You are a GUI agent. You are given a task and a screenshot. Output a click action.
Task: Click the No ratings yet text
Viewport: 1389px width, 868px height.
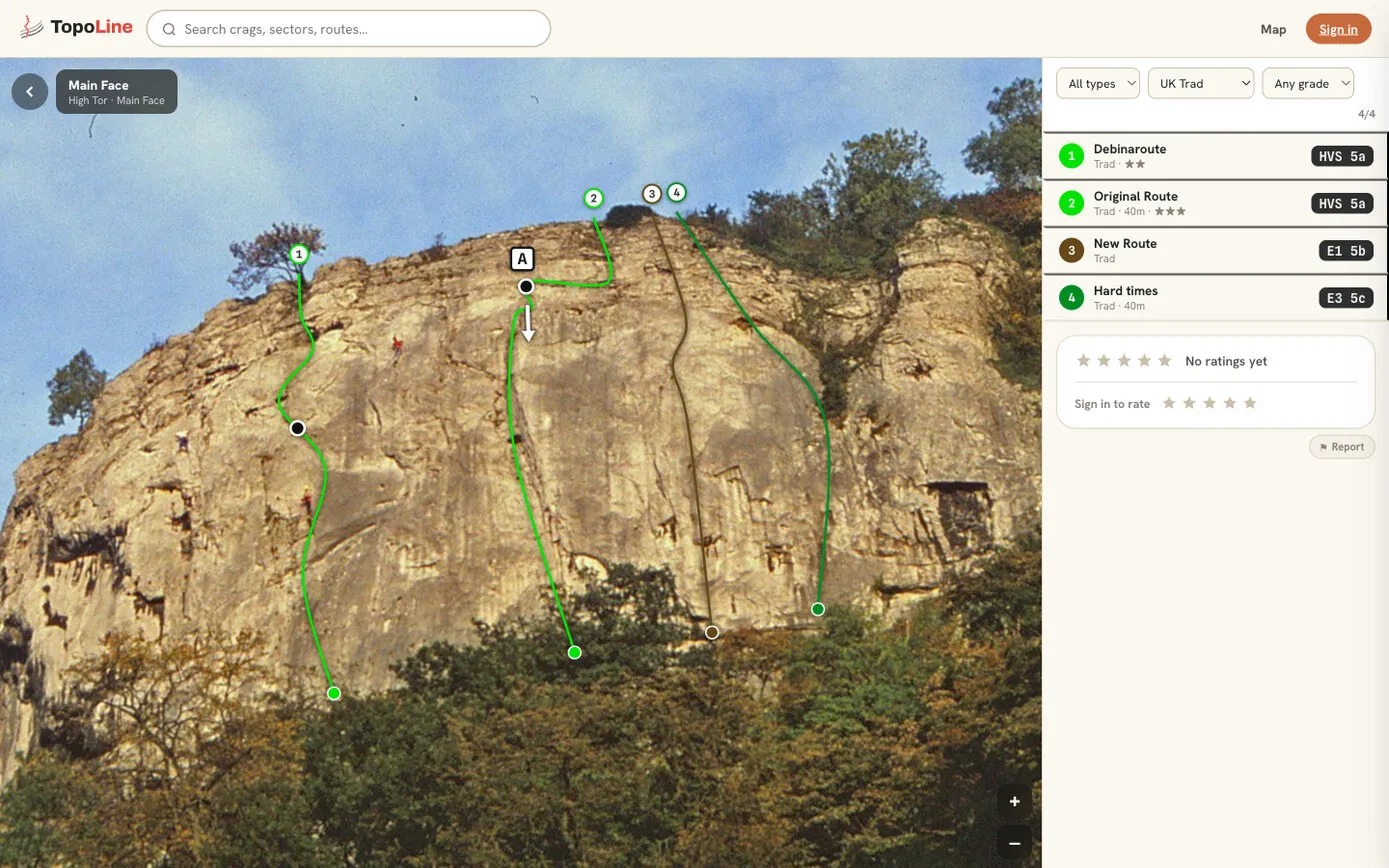coord(1226,361)
